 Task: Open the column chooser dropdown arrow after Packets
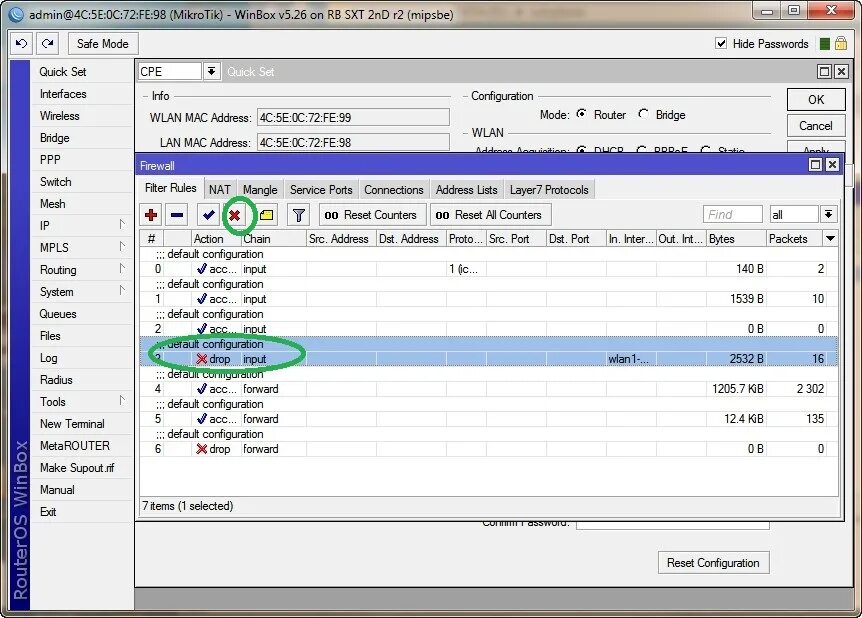pyautogui.click(x=831, y=239)
